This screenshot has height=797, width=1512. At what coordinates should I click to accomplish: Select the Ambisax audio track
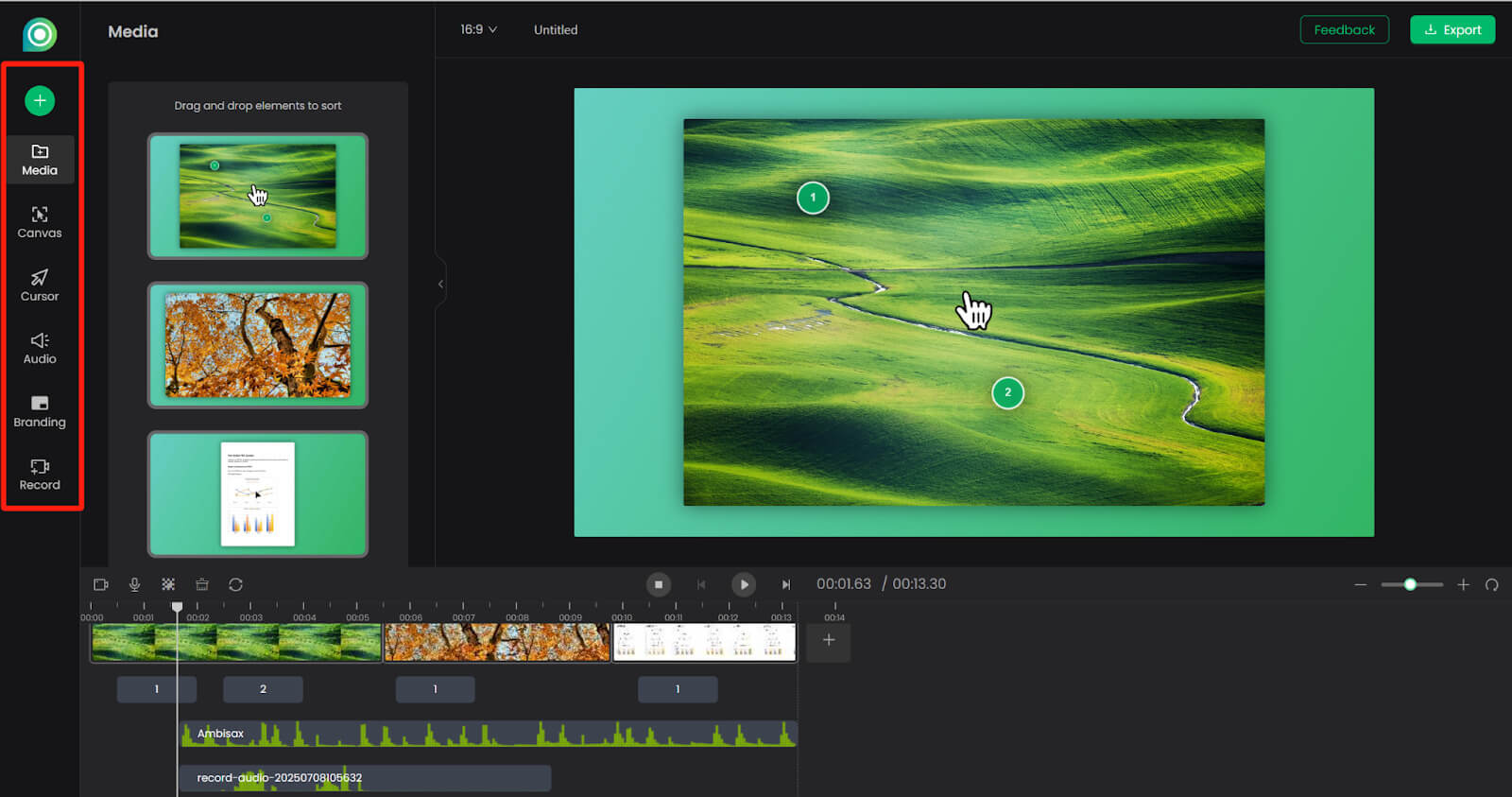point(489,734)
